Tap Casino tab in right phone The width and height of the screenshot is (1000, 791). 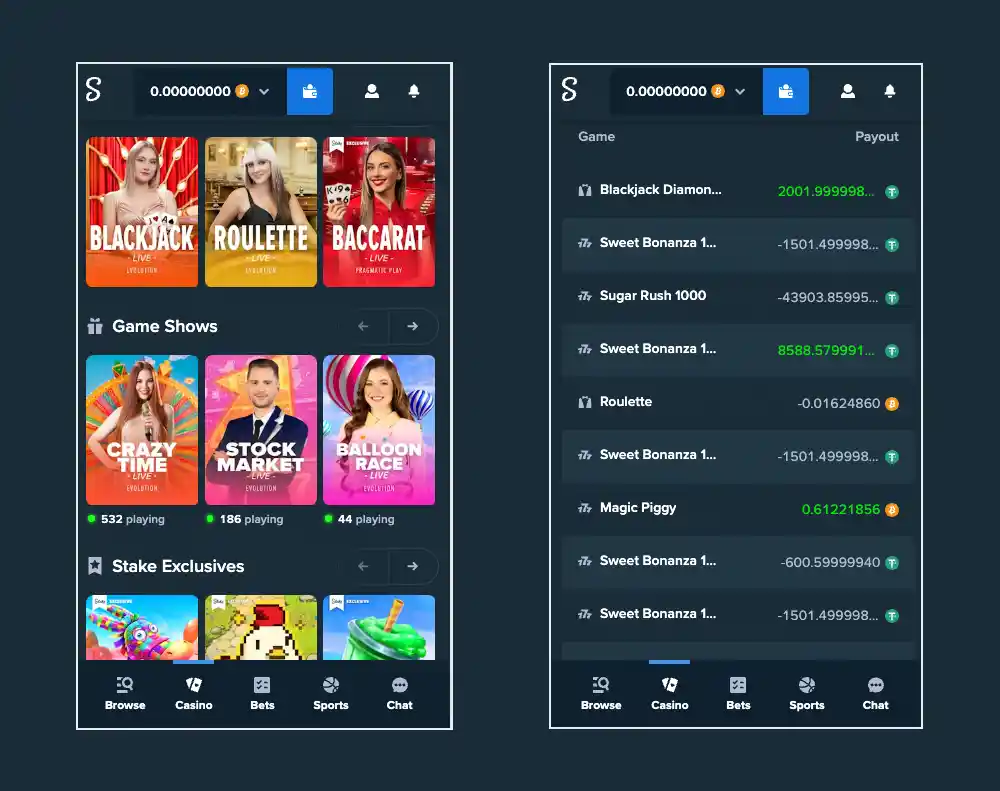[670, 693]
